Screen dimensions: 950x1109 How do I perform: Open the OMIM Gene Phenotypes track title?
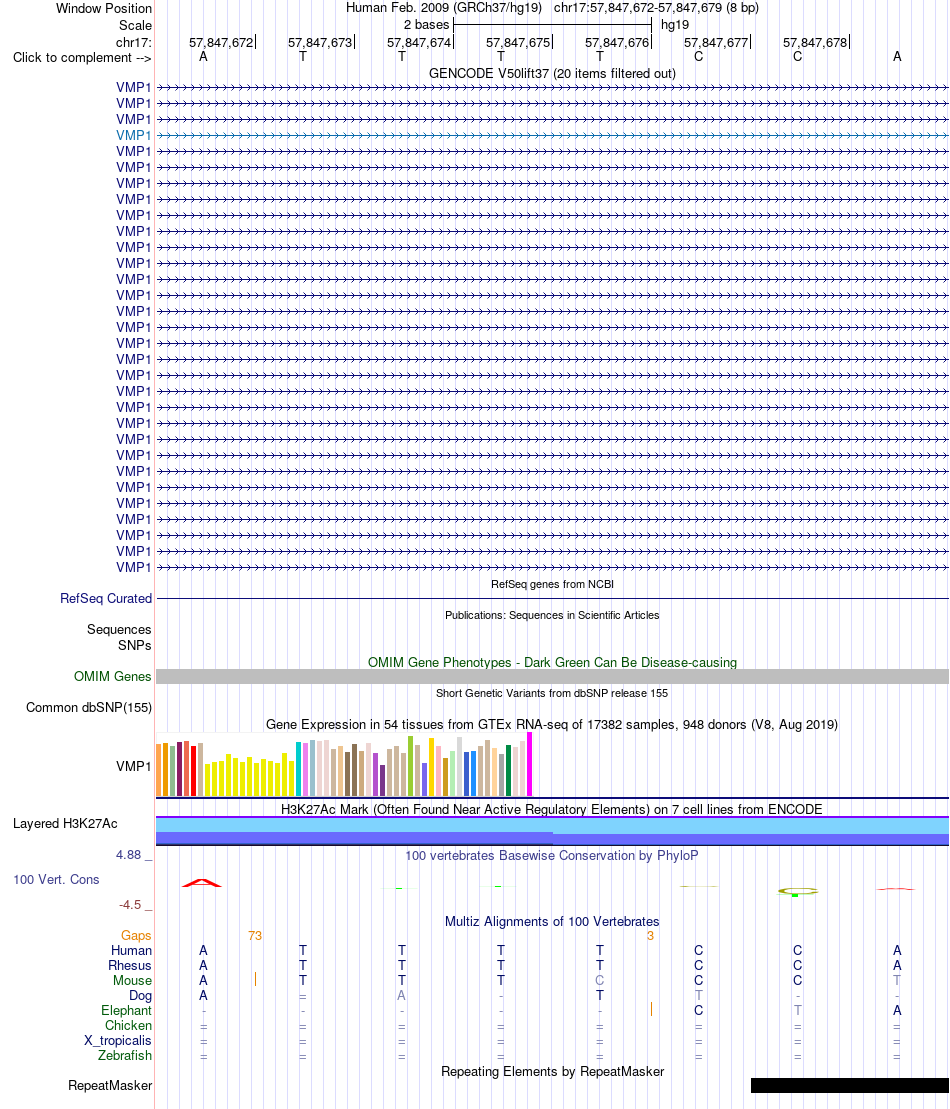[552, 662]
